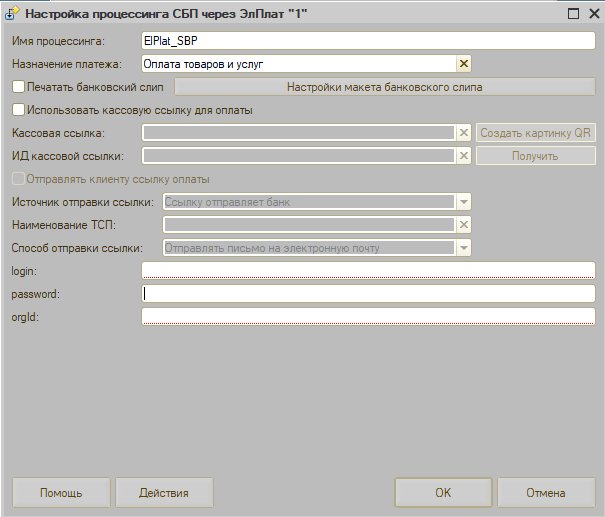Image resolution: width=605 pixels, height=517 pixels.
Task: Check Отправлять клиенту ссылку оплаты
Action: click(x=18, y=179)
